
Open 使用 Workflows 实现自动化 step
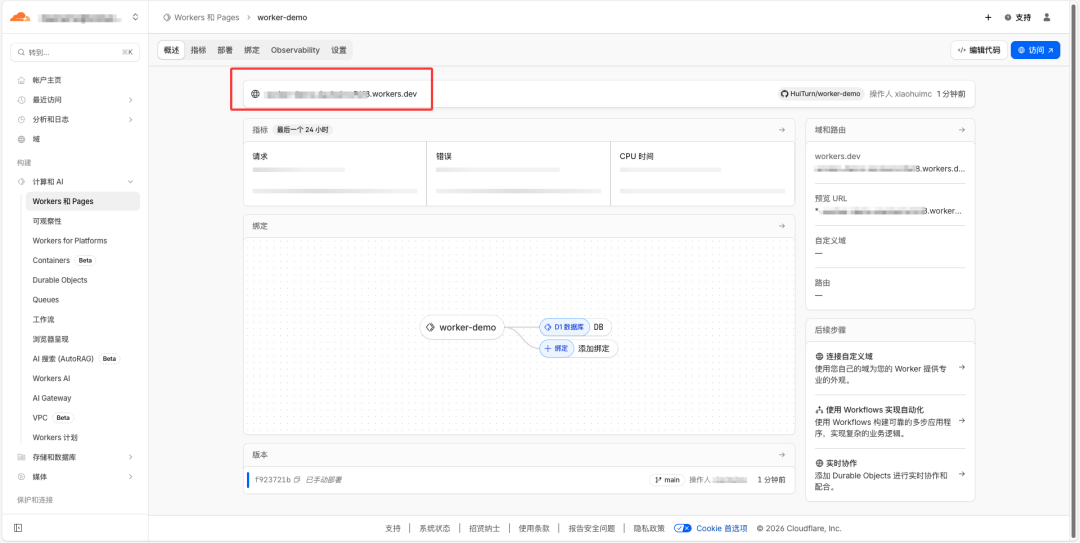click(x=890, y=421)
